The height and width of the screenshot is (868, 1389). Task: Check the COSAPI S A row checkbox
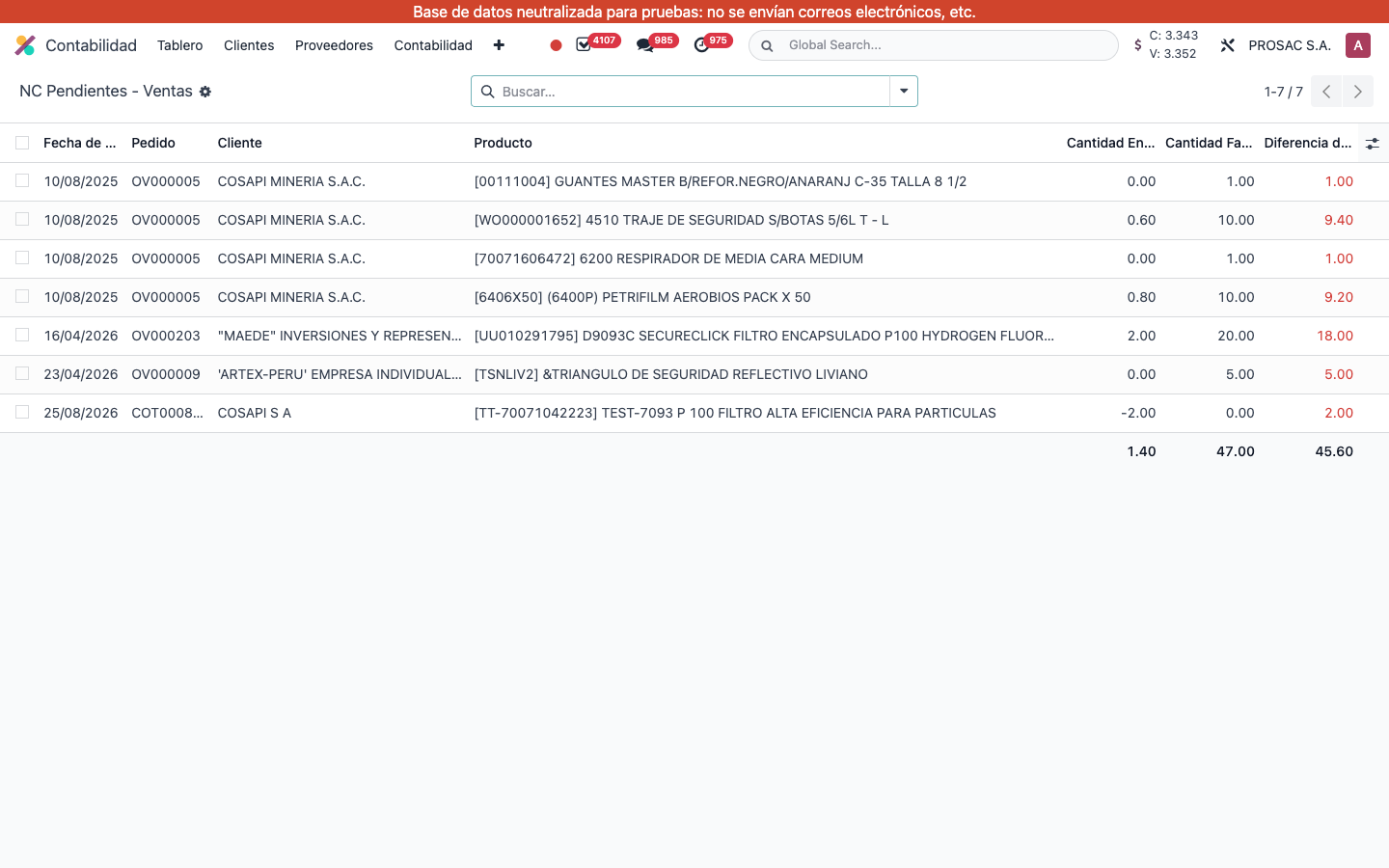pyautogui.click(x=22, y=412)
